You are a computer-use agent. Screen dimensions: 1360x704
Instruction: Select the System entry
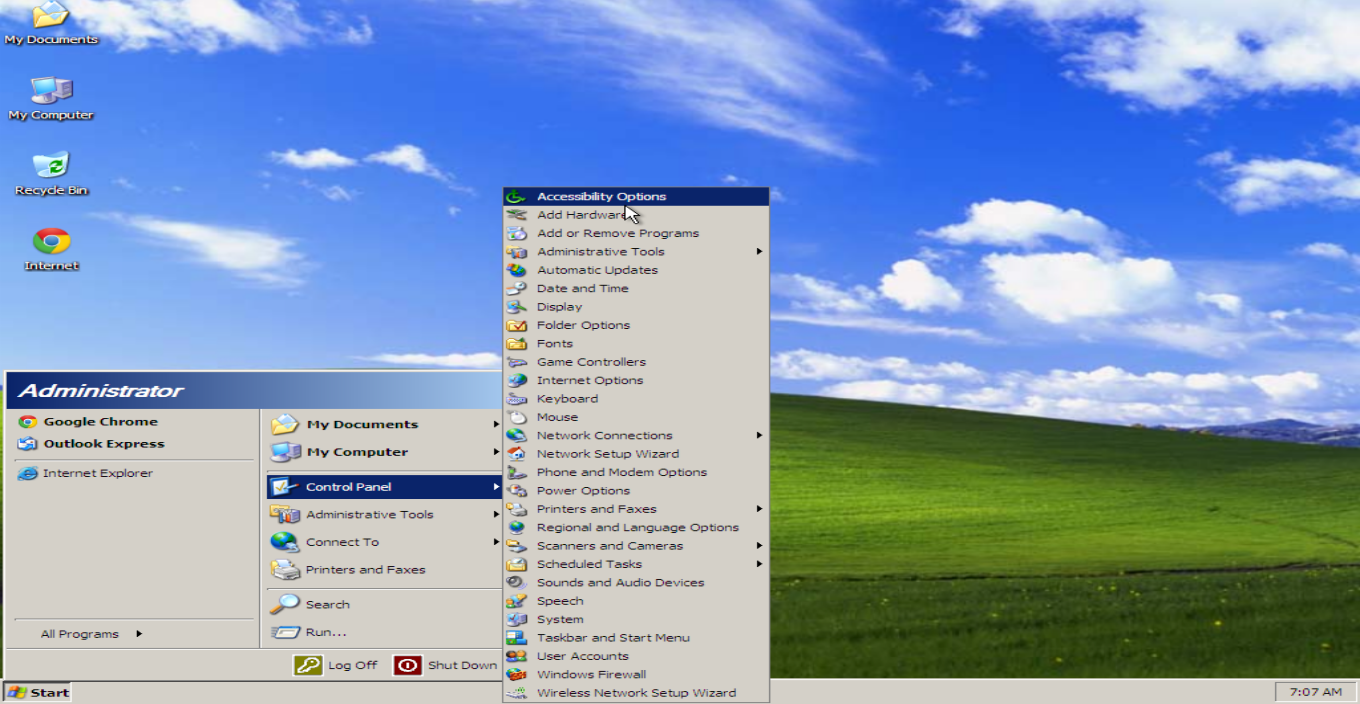[636, 619]
